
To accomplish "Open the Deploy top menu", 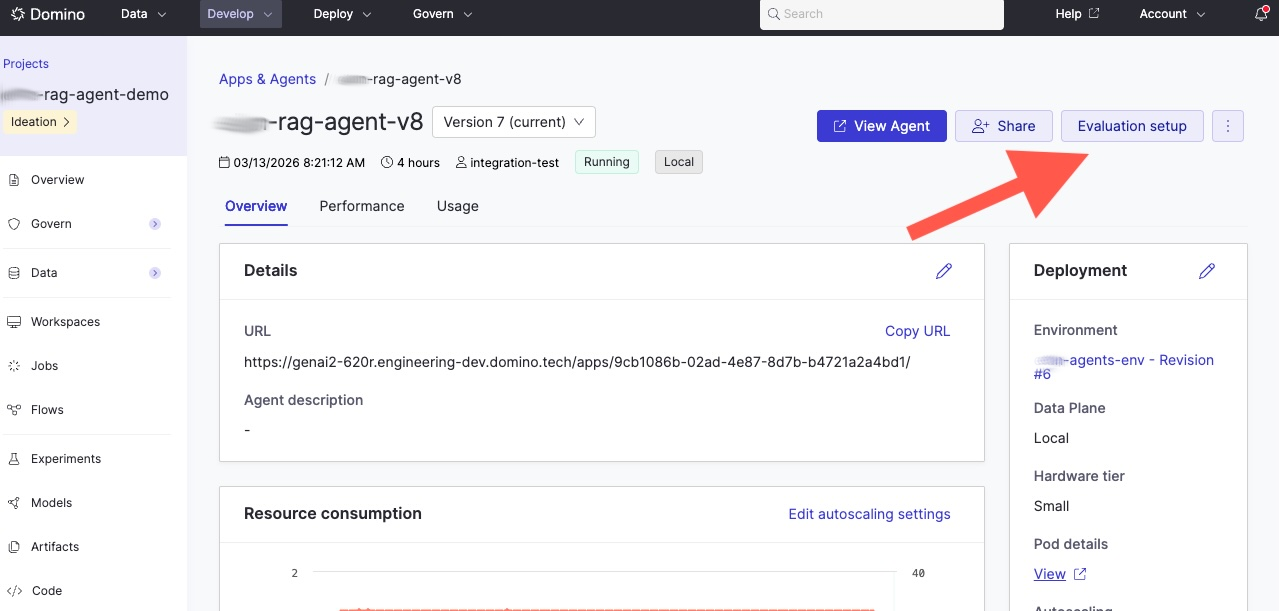I will coord(342,14).
